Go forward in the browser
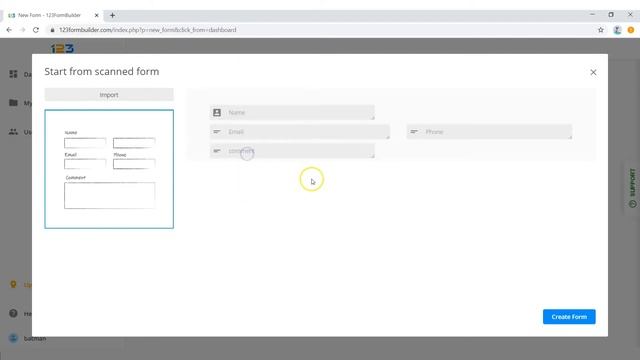This screenshot has width=640, height=360. pyautogui.click(x=22, y=30)
